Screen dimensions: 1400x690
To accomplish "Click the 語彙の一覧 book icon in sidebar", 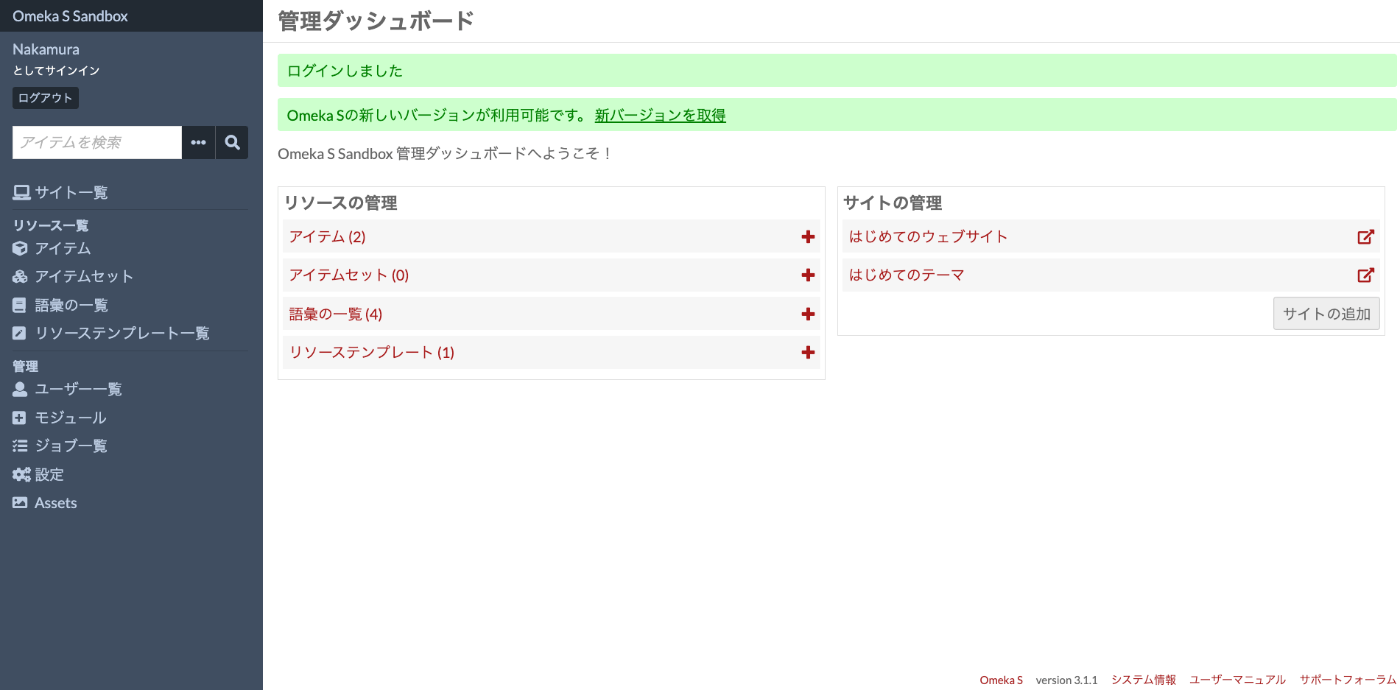I will (20, 305).
